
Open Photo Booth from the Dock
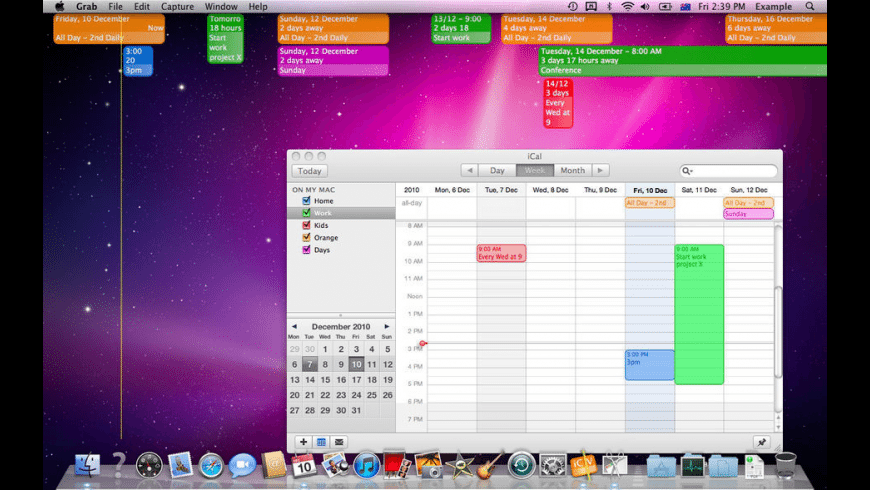(397, 465)
